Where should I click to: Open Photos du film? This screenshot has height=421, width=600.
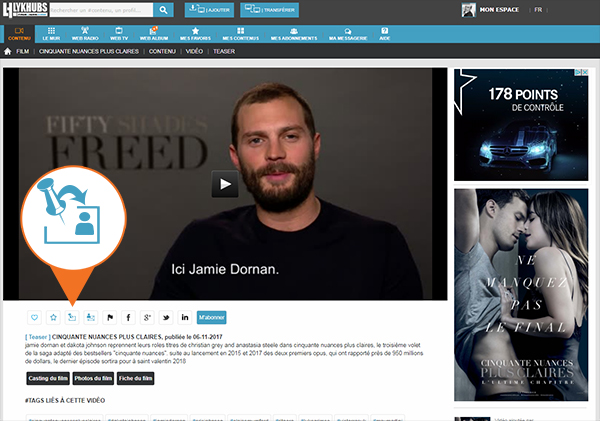pyautogui.click(x=93, y=378)
